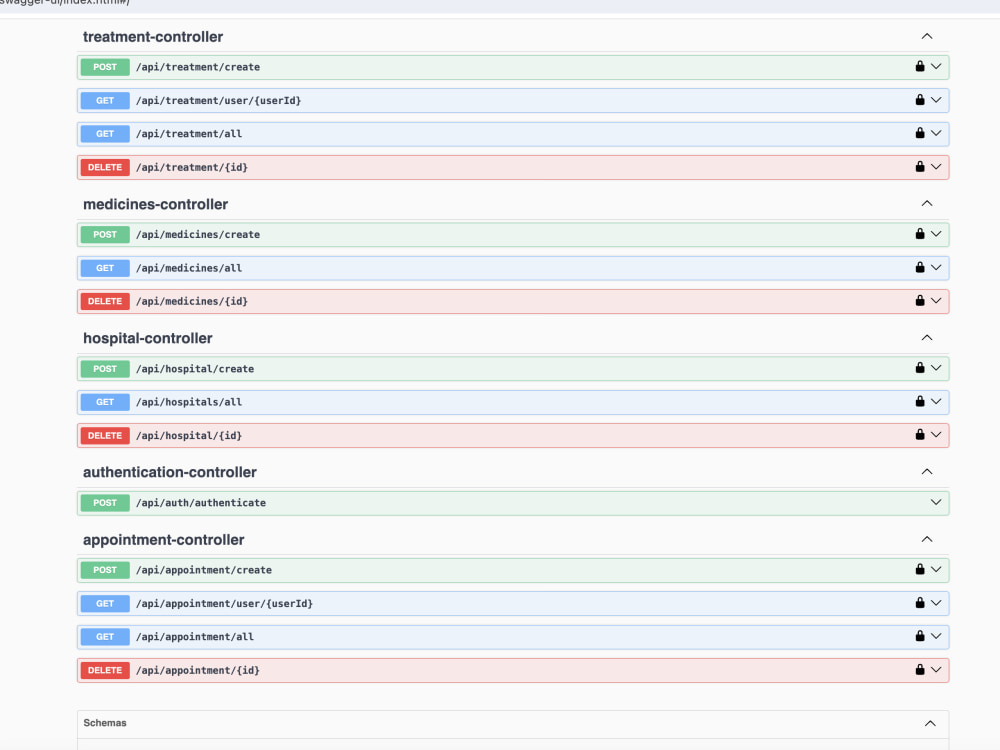Open authorization lock on /api/treatment/user/{userId}
Screen dimensions: 1000x750
pos(918,100)
